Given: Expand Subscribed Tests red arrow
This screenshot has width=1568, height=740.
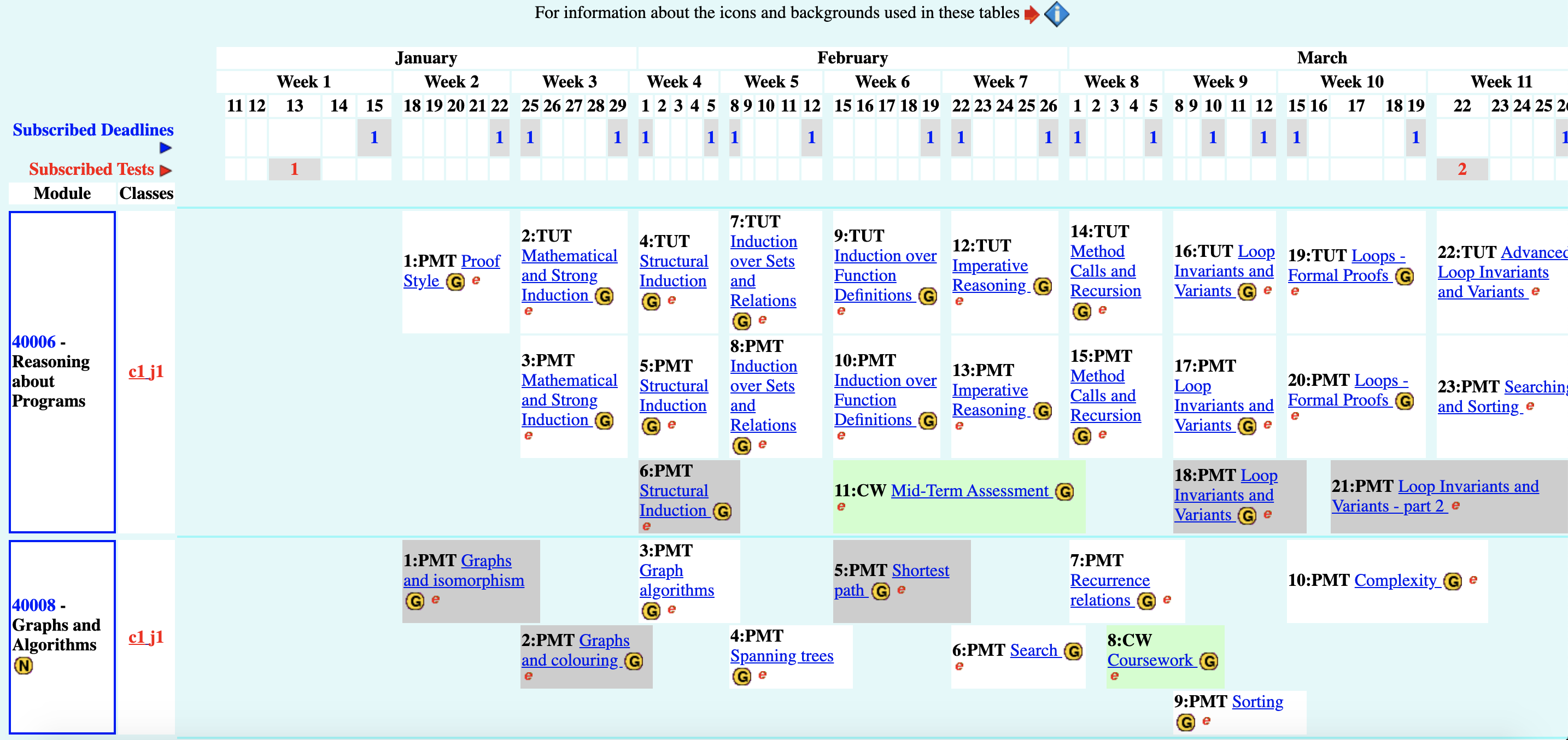Looking at the screenshot, I should 166,171.
